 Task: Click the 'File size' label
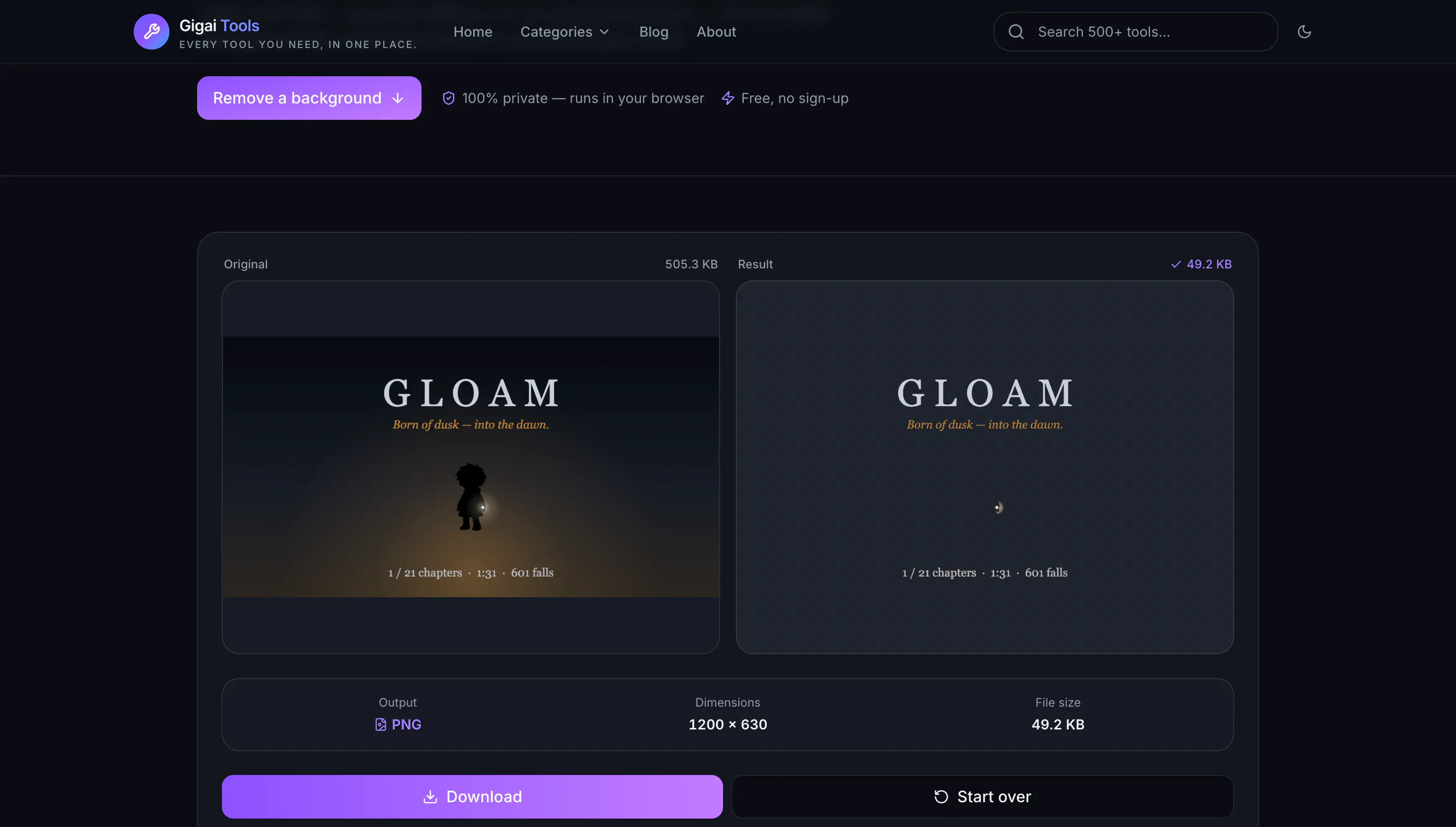click(x=1057, y=703)
